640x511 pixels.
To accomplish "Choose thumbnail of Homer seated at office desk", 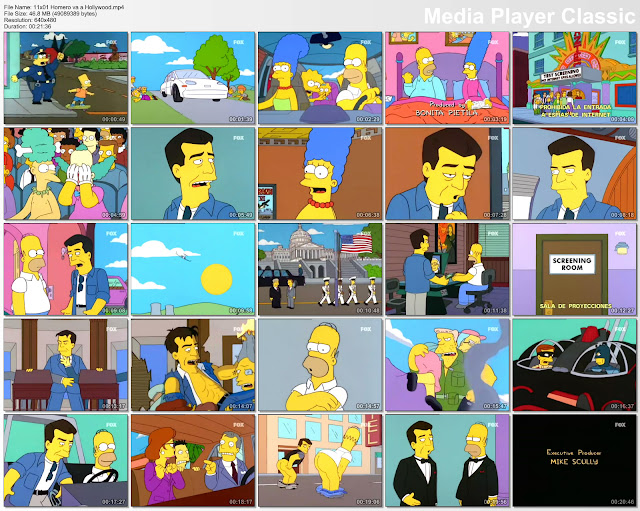I will click(x=447, y=269).
